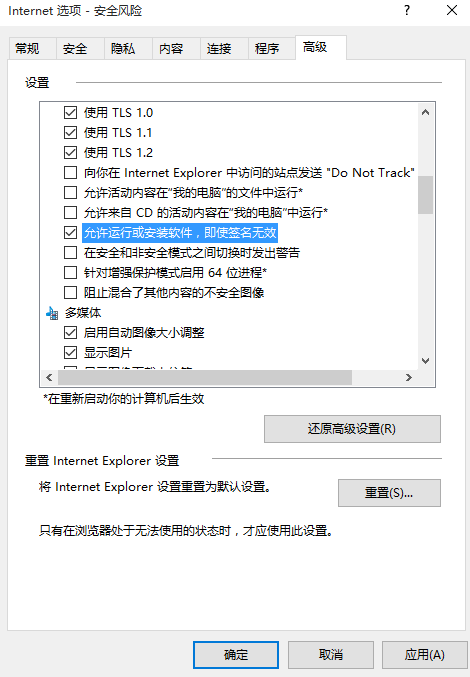Open the 隐私 tab

123,49
